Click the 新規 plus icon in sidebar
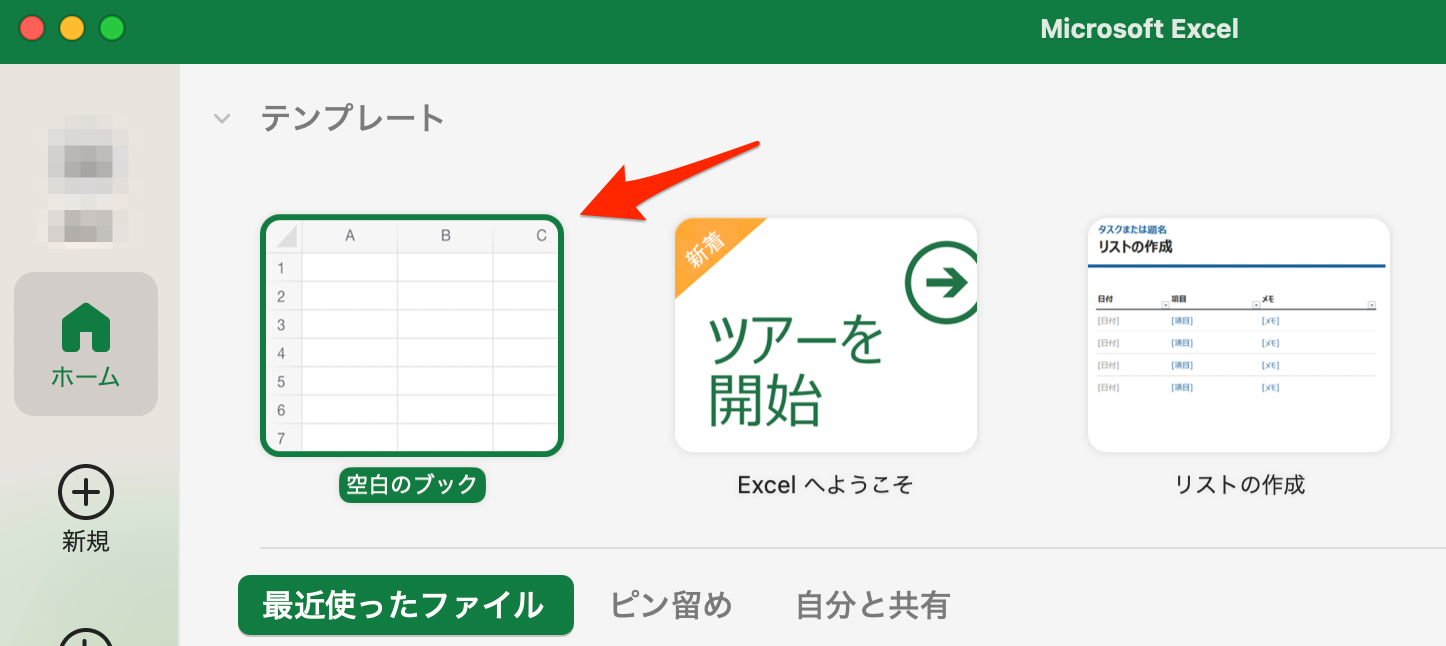 [86, 491]
